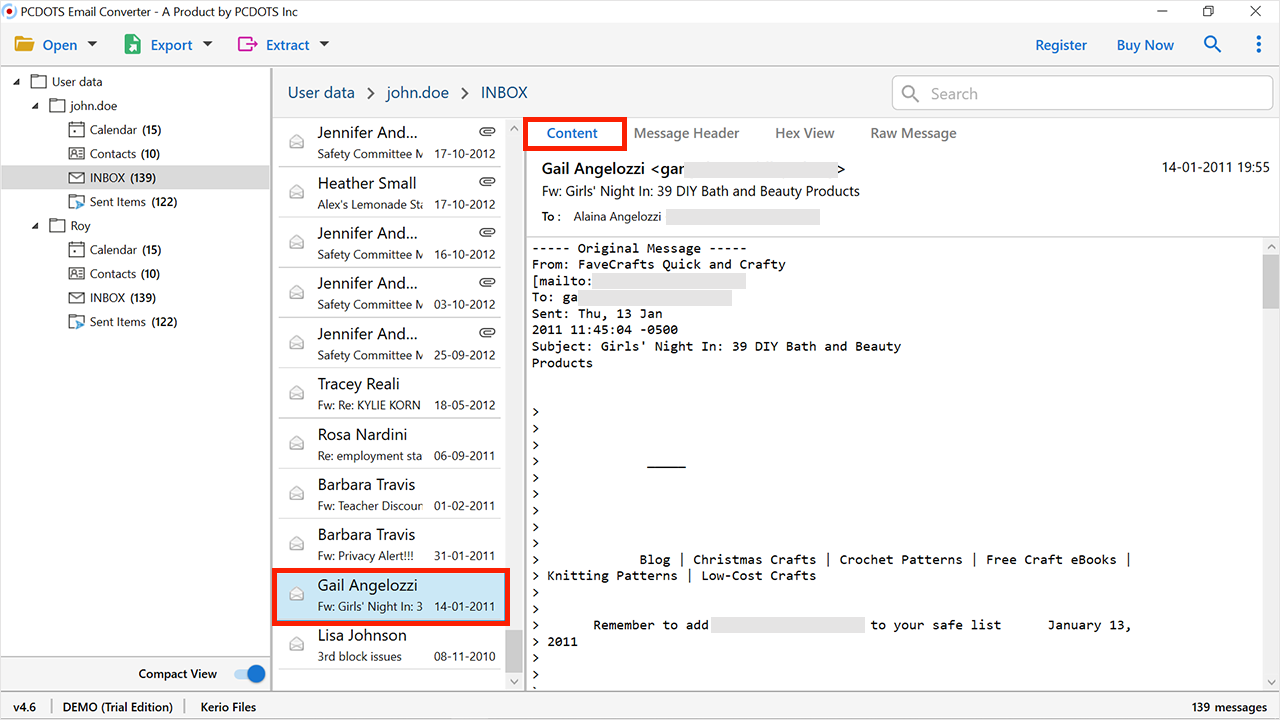Click envelope icon beside Gail Angelozzi email
This screenshot has width=1280, height=720.
pyautogui.click(x=297, y=594)
